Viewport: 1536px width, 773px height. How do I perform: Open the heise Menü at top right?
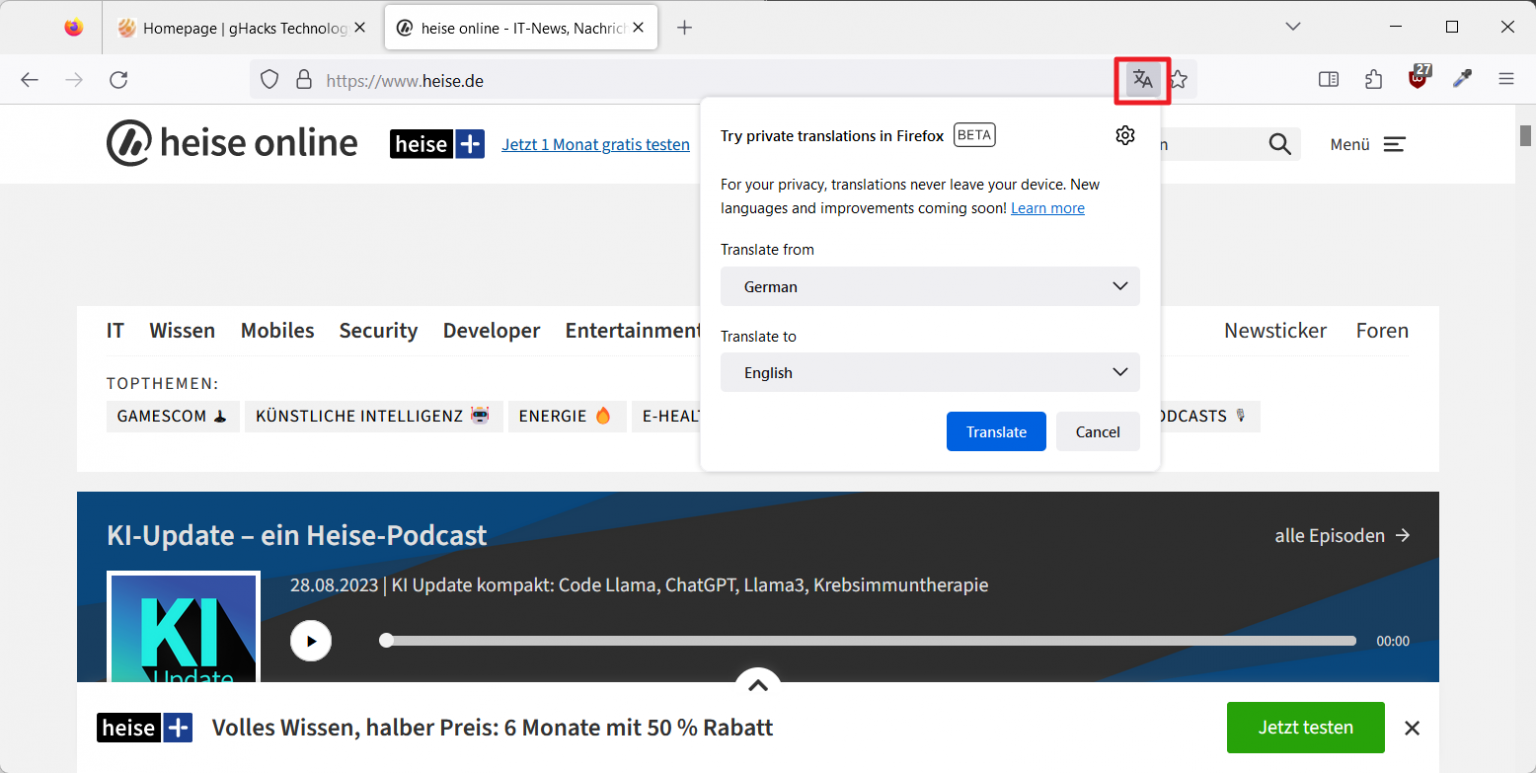(1367, 144)
